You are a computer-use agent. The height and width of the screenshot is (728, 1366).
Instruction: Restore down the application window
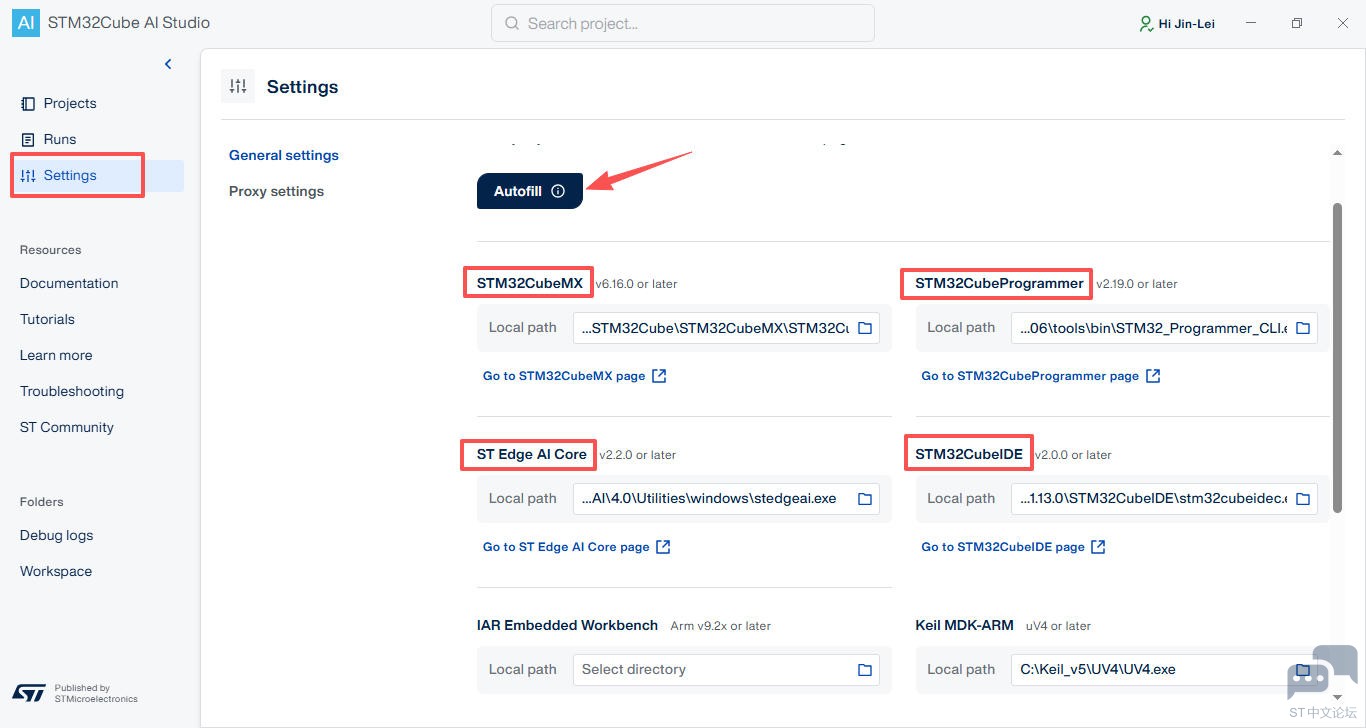click(x=1297, y=23)
